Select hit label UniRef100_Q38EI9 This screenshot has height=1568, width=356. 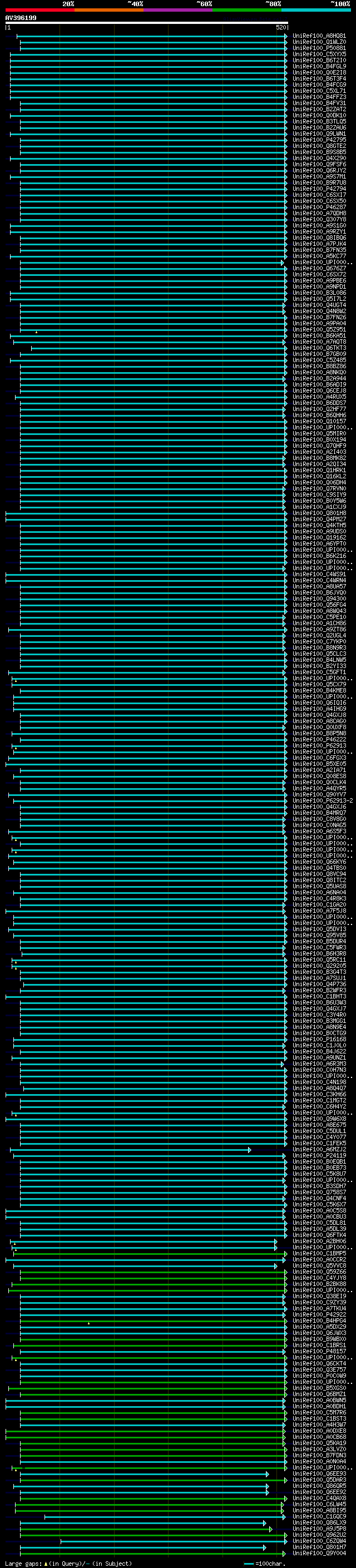[319, 1297]
